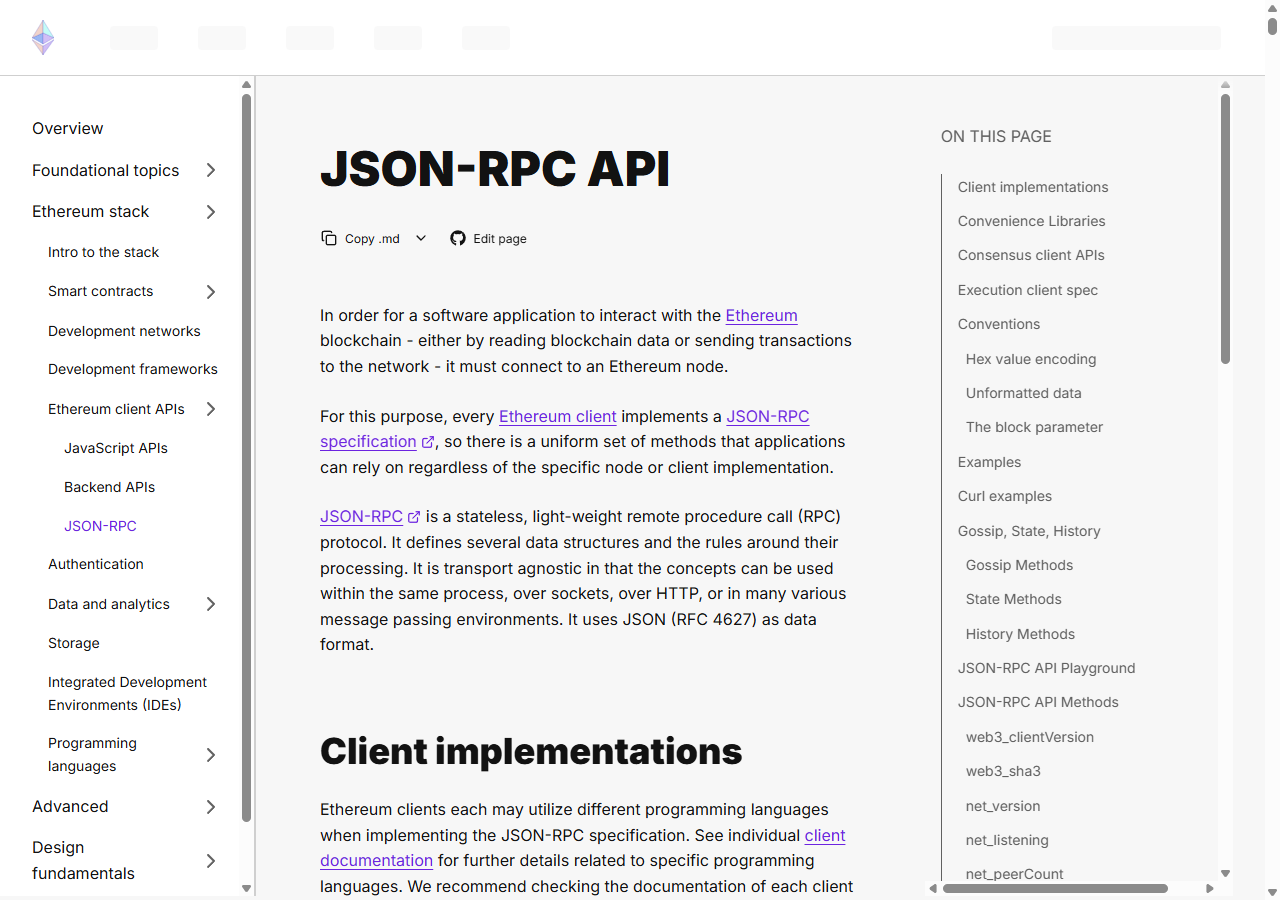This screenshot has height=900, width=1280.
Task: Open Storage sidebar item
Action: [74, 643]
